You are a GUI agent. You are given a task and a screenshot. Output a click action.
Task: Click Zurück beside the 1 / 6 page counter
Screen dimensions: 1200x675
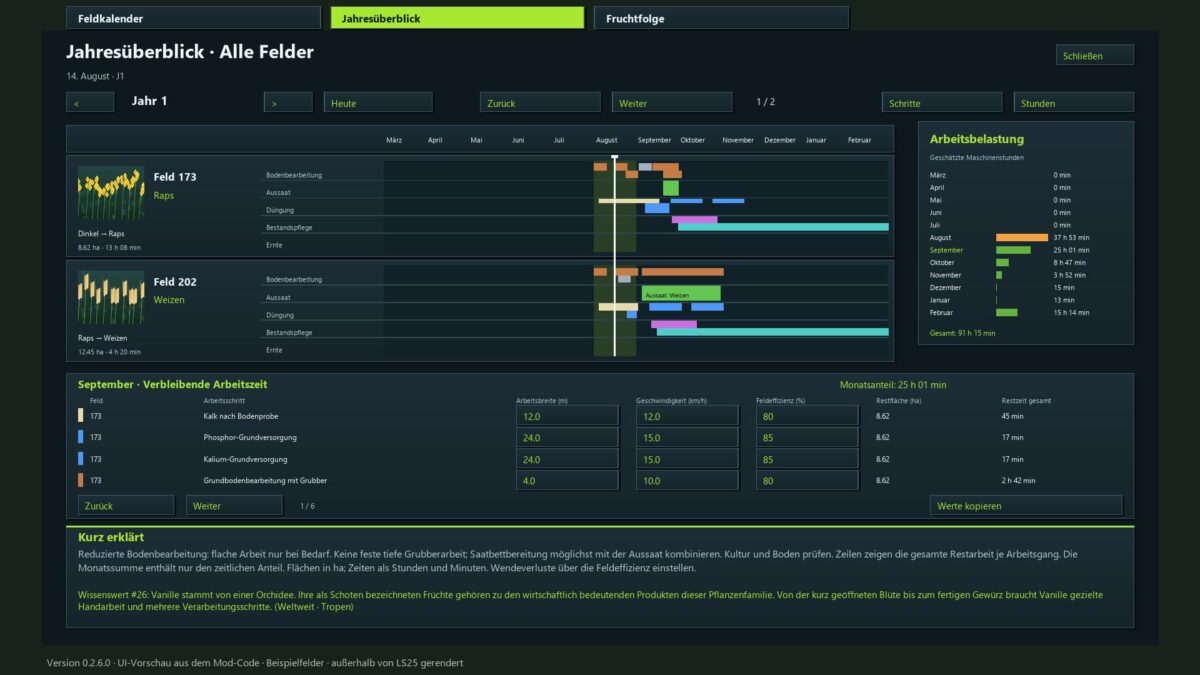(x=126, y=506)
